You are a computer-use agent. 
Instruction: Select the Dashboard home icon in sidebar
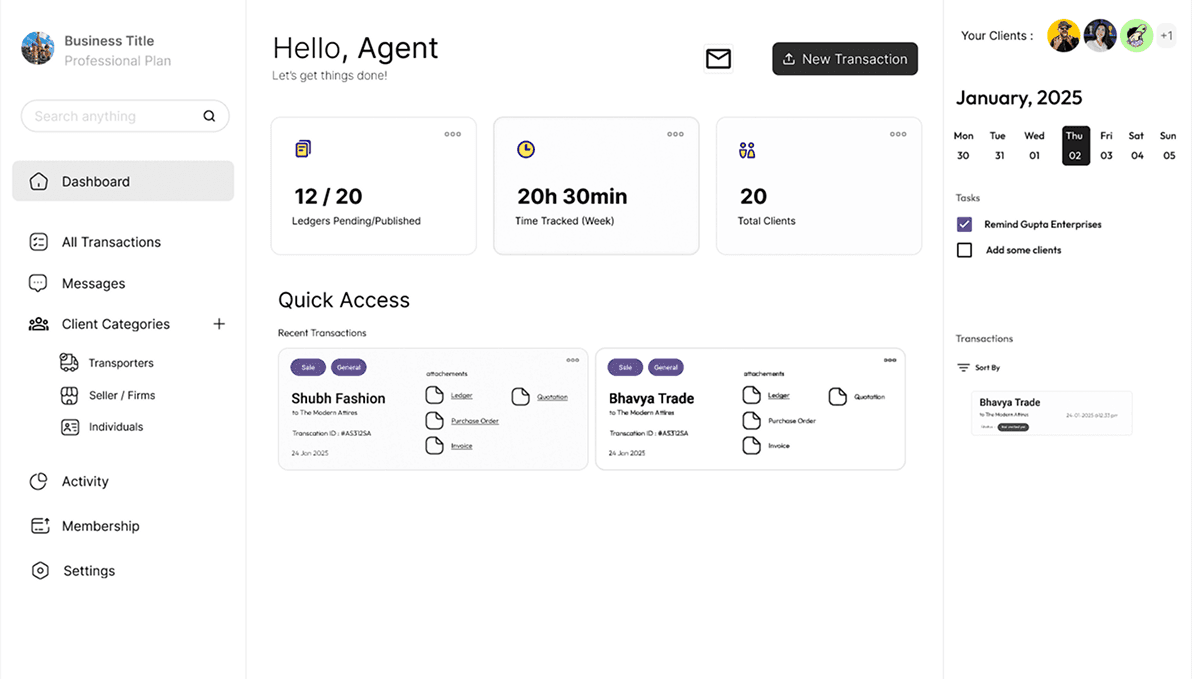38,181
